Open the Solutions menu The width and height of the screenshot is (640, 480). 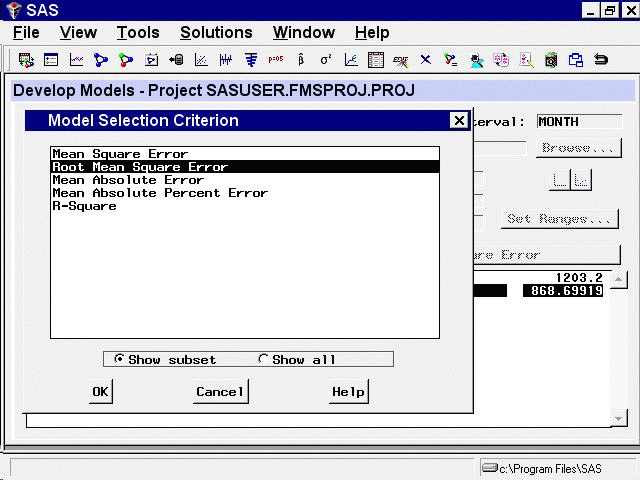pyautogui.click(x=216, y=33)
